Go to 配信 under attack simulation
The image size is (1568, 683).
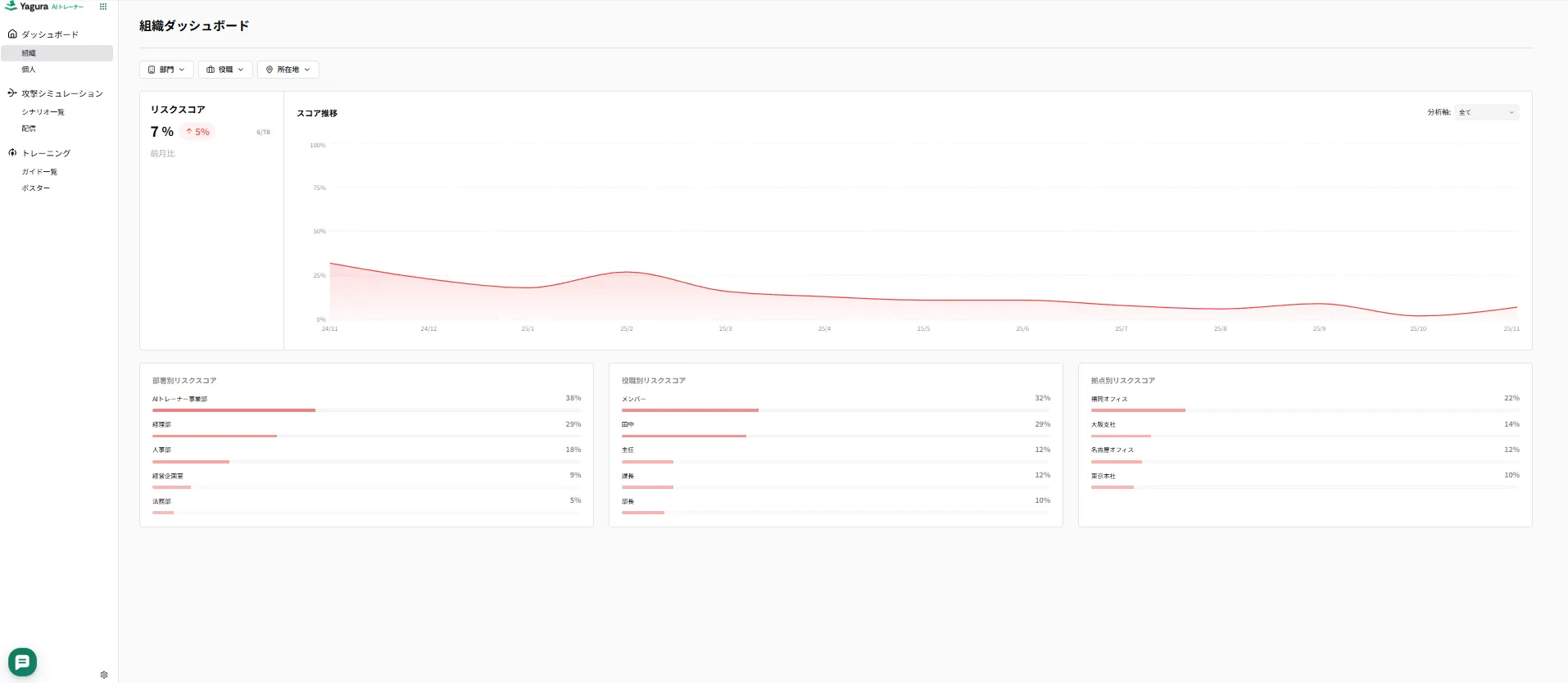click(29, 129)
